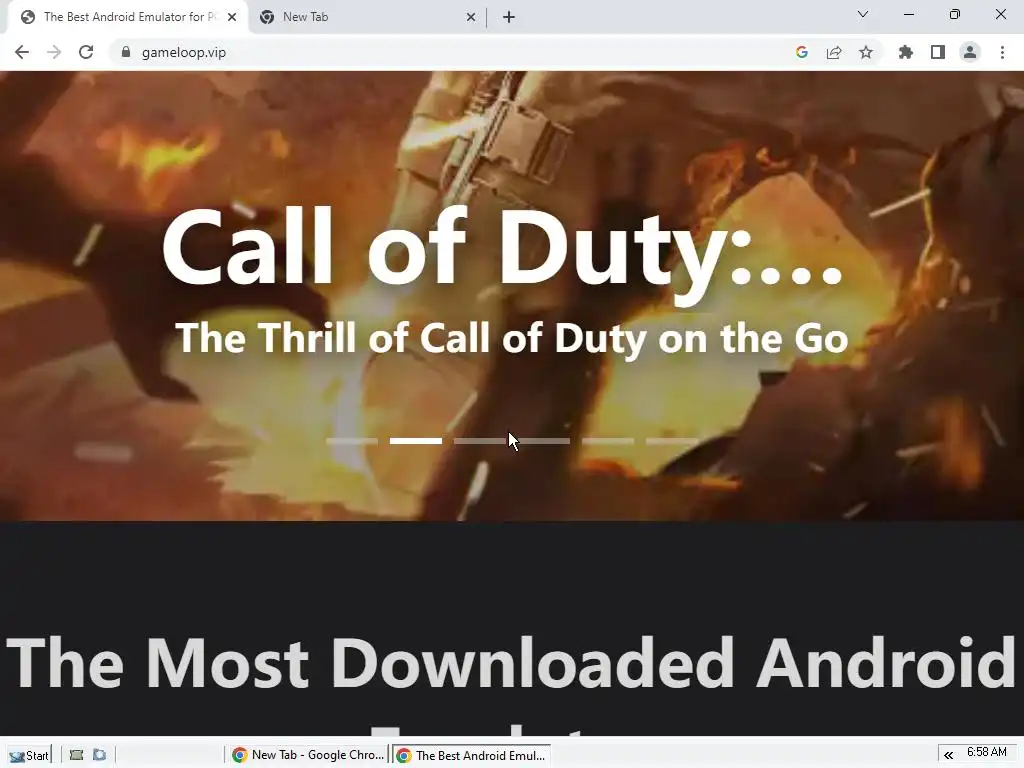Select the active second carousel indicator
Image resolution: width=1024 pixels, height=768 pixels.
click(x=416, y=441)
